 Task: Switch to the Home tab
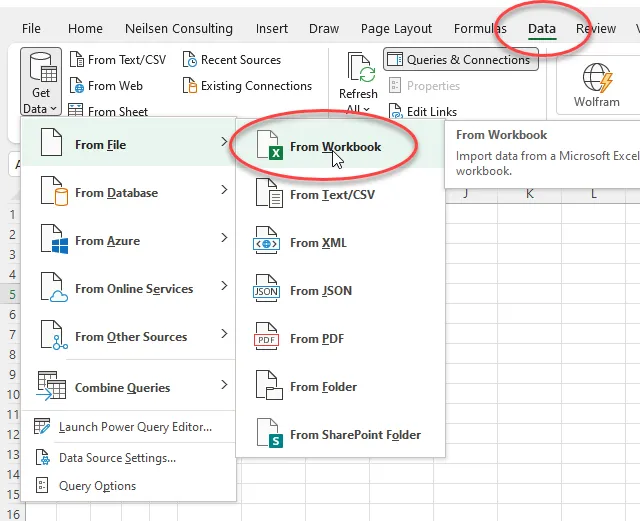[x=85, y=29]
